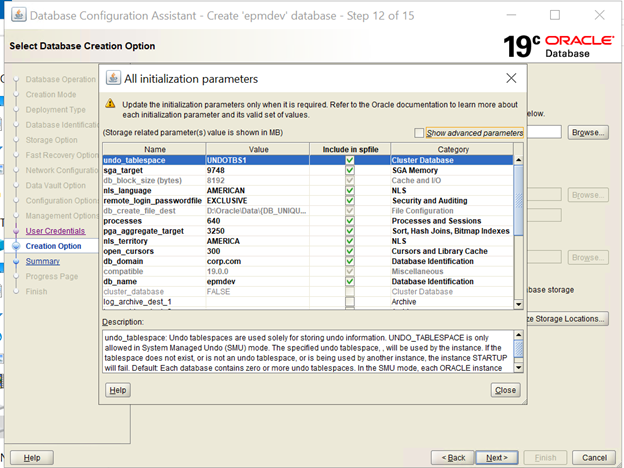The width and height of the screenshot is (624, 468).
Task: Click the Category column header
Action: click(452, 149)
